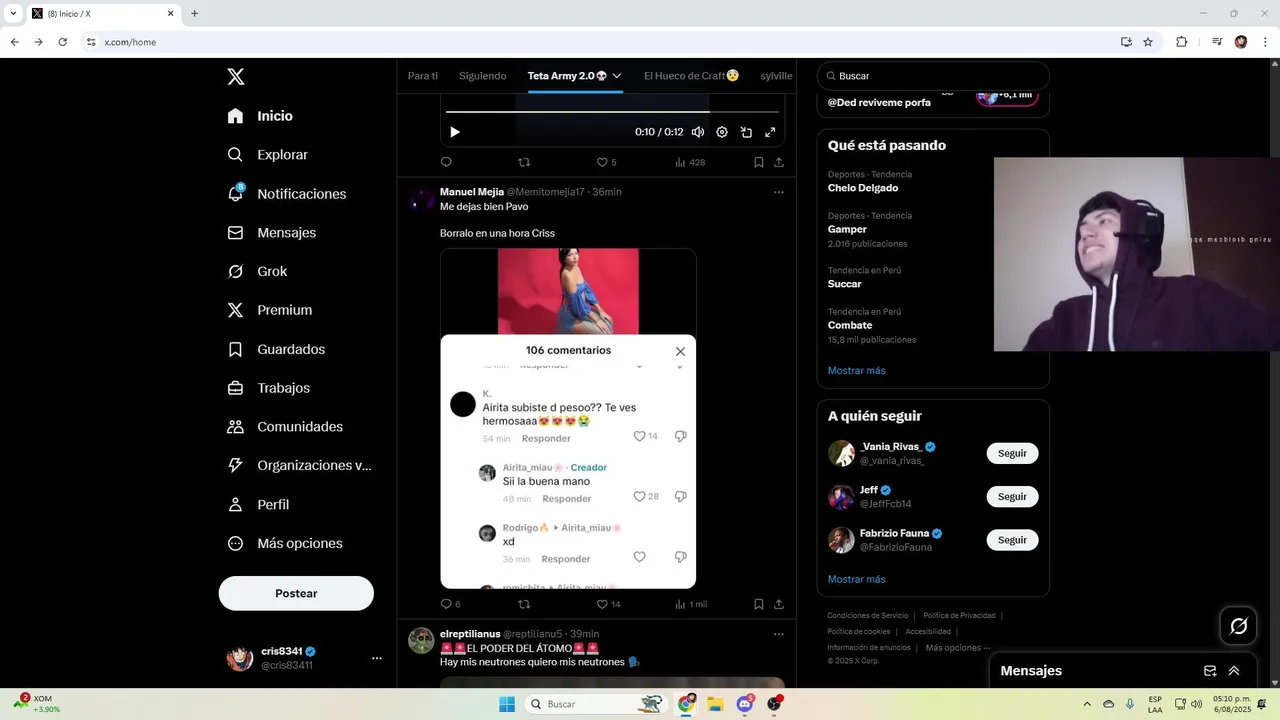
Task: Mute the video volume icon
Action: (x=698, y=132)
